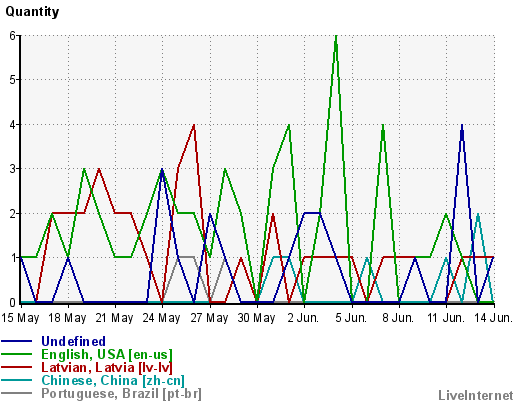This screenshot has width=520, height=405.
Task: Click the blue peak at 4 near 12 Jun
Action: click(462, 125)
